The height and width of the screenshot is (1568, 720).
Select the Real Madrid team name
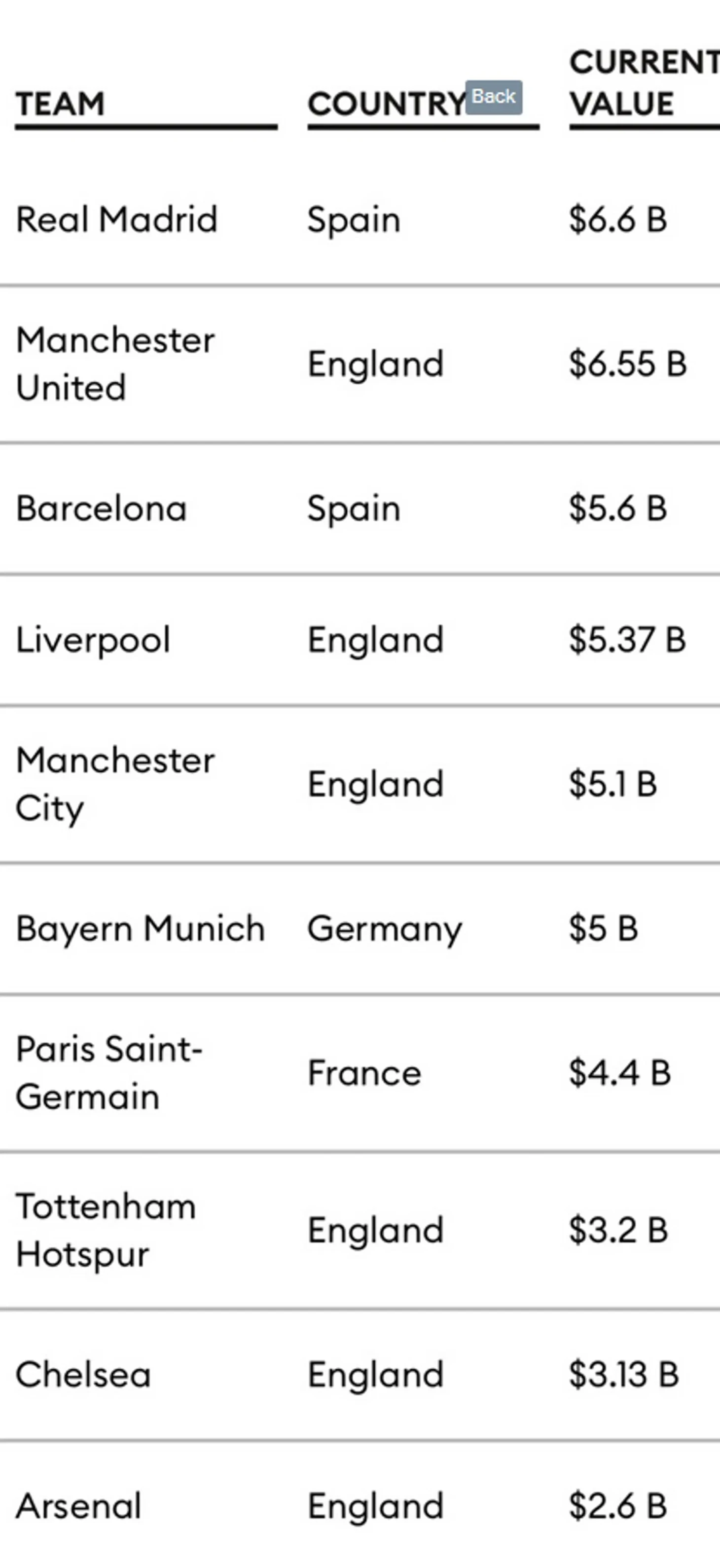[117, 219]
